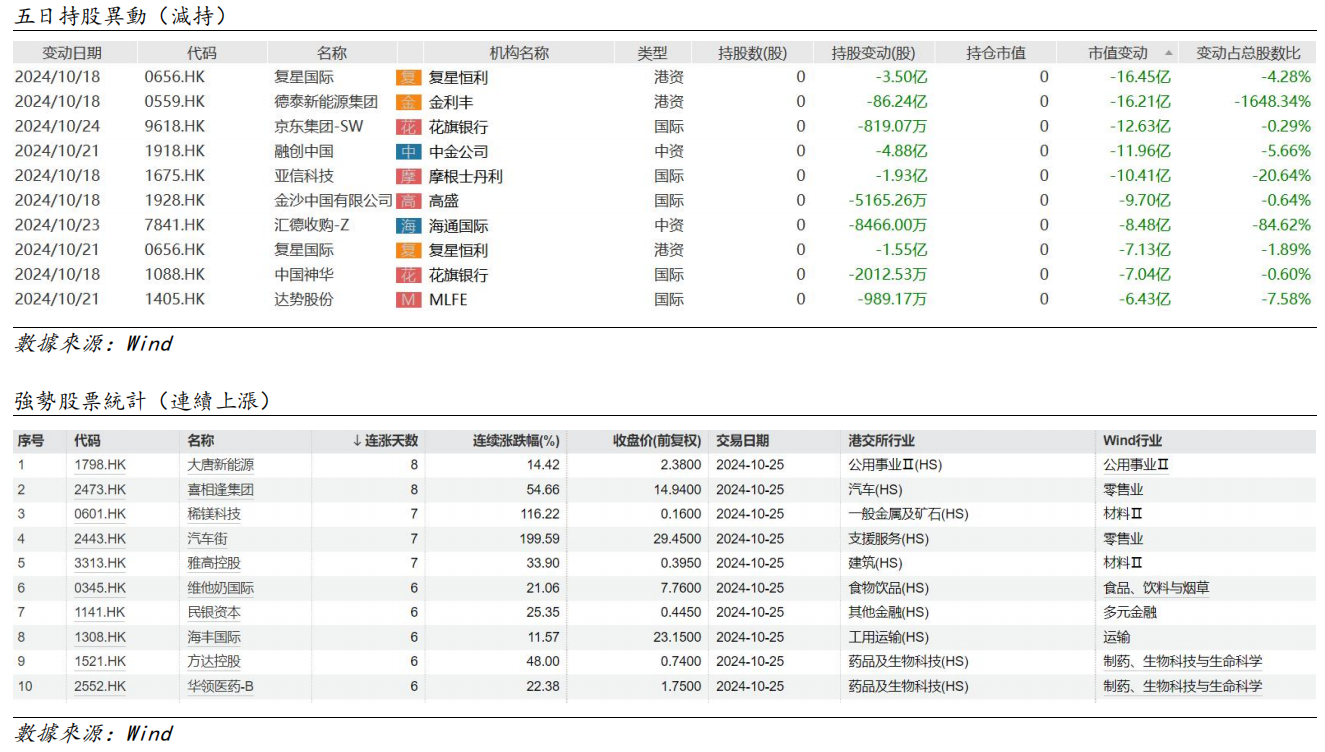Click the 连续涨跌幅(%) column header
Image resolution: width=1325 pixels, height=752 pixels.
pos(516,440)
